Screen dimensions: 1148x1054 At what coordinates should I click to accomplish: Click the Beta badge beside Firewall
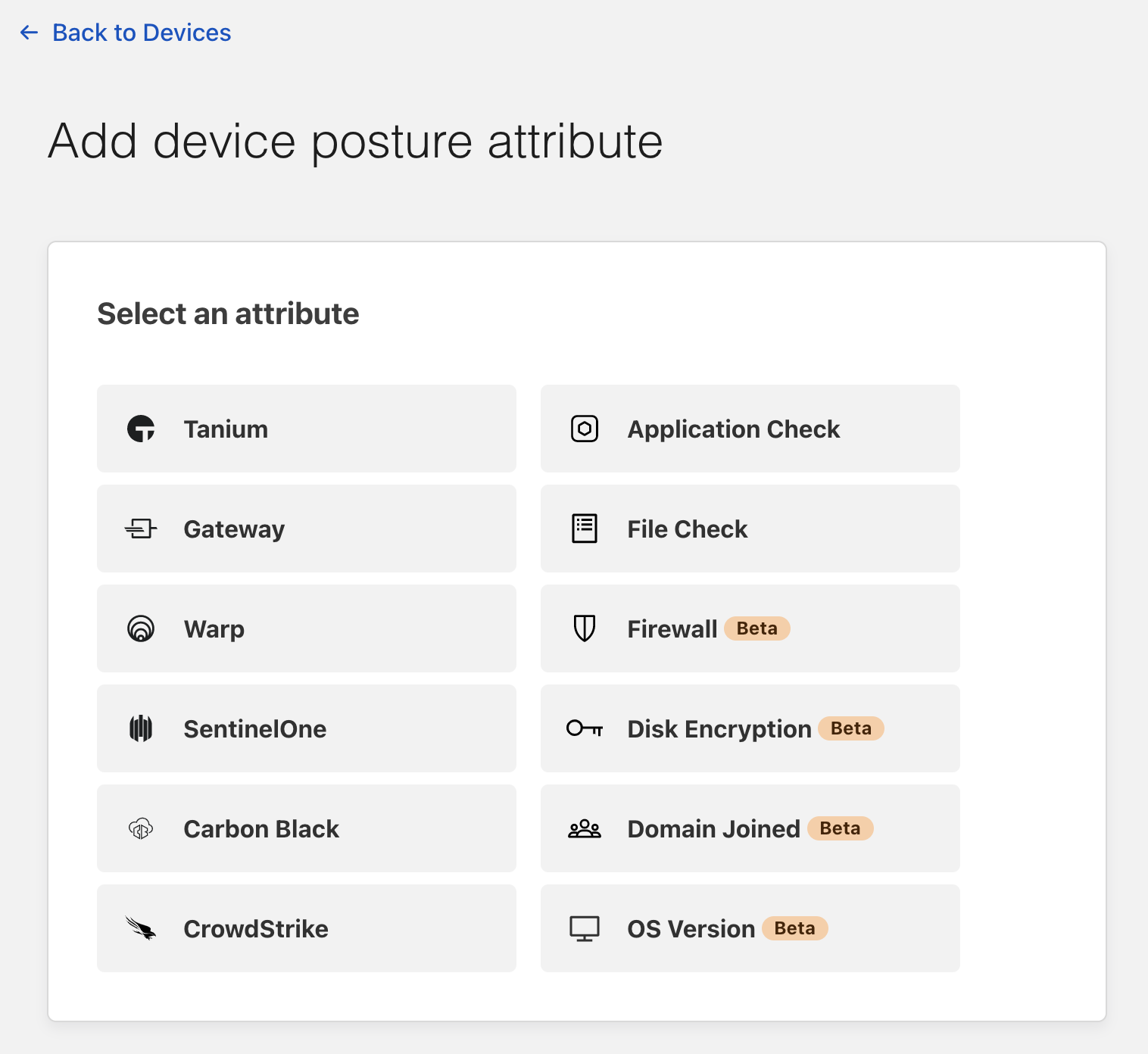757,628
